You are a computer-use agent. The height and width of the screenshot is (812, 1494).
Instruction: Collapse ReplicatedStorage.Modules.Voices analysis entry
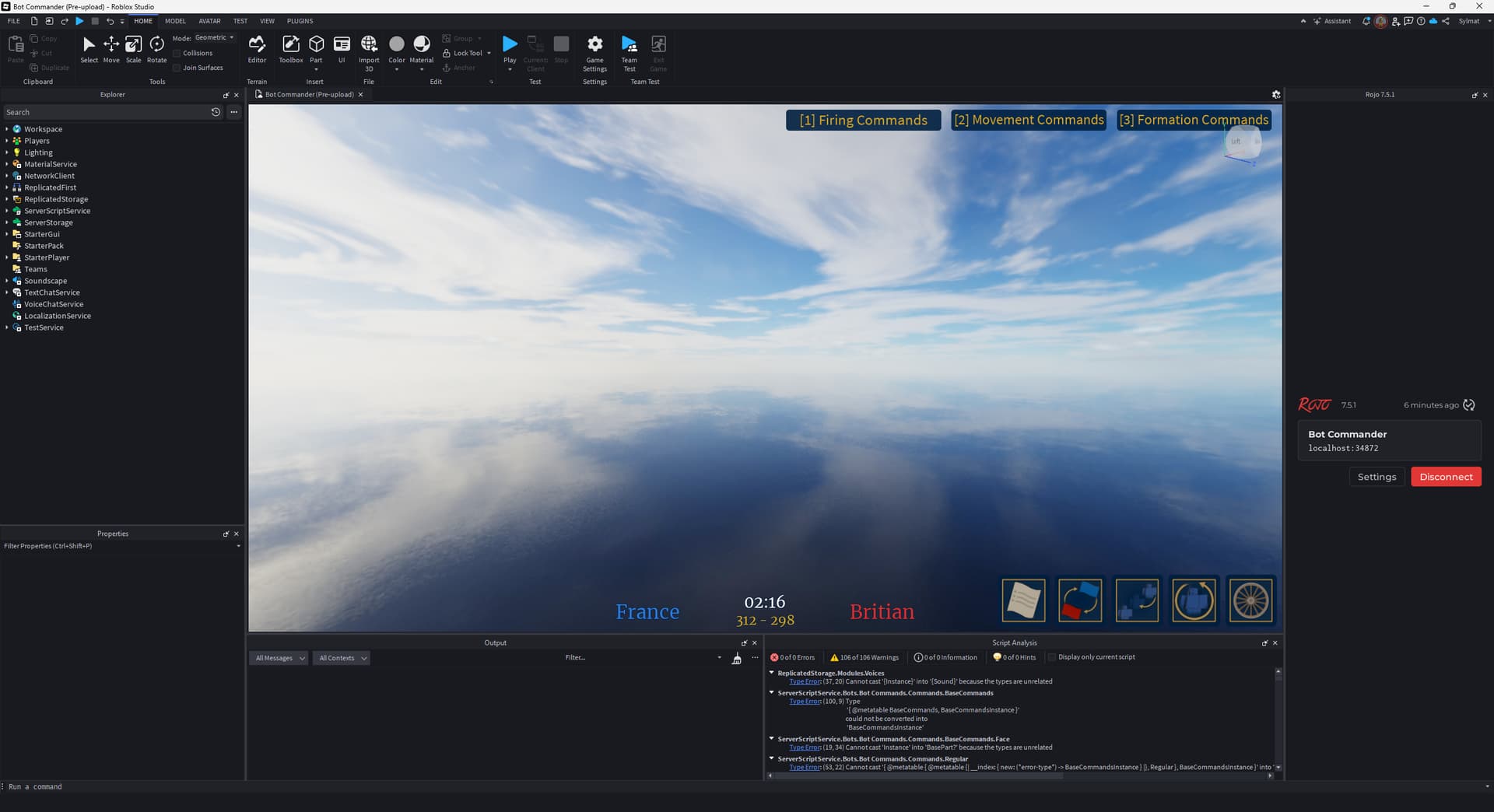pyautogui.click(x=772, y=673)
